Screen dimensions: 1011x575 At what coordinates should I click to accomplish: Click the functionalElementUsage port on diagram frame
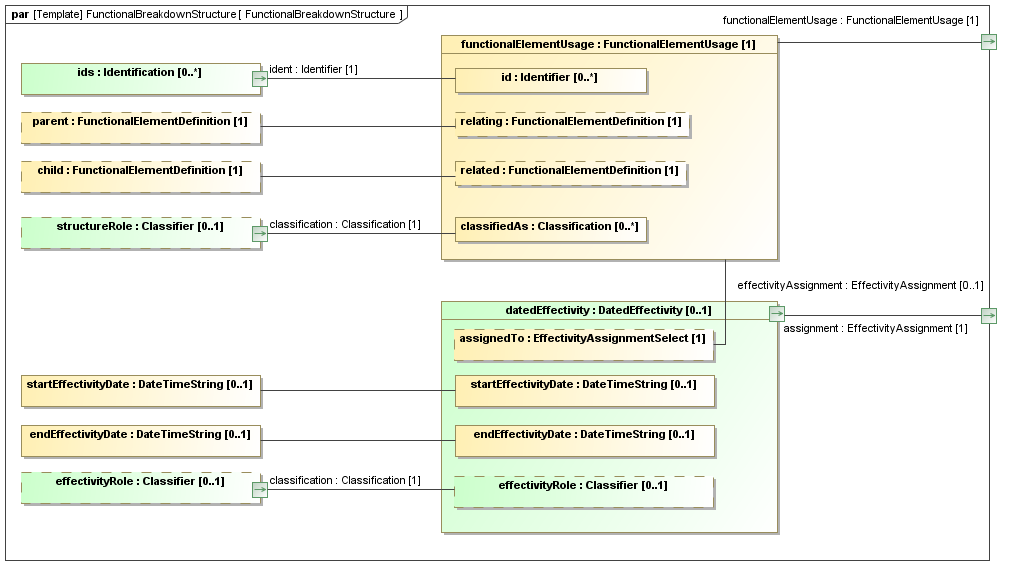pos(988,42)
